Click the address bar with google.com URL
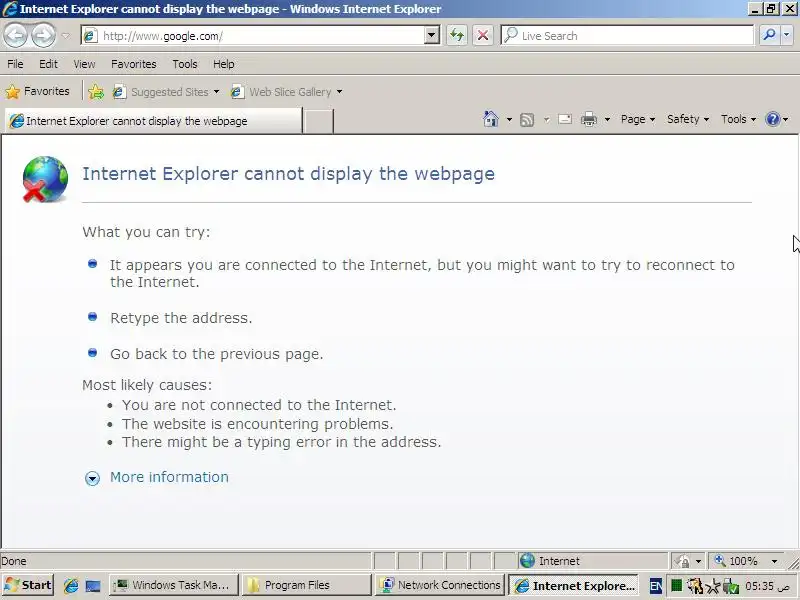Screen dimensions: 800x600 [x=260, y=36]
